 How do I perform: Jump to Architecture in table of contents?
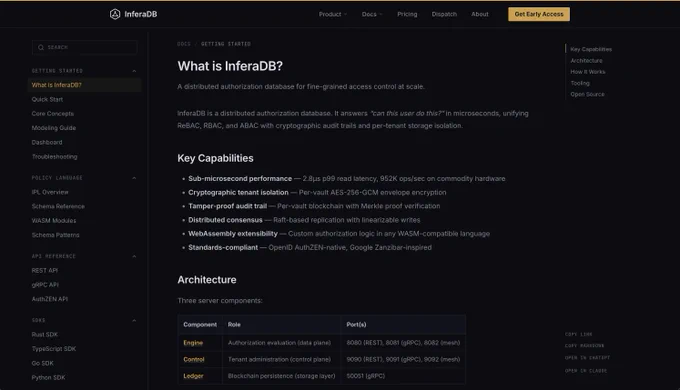[586, 61]
